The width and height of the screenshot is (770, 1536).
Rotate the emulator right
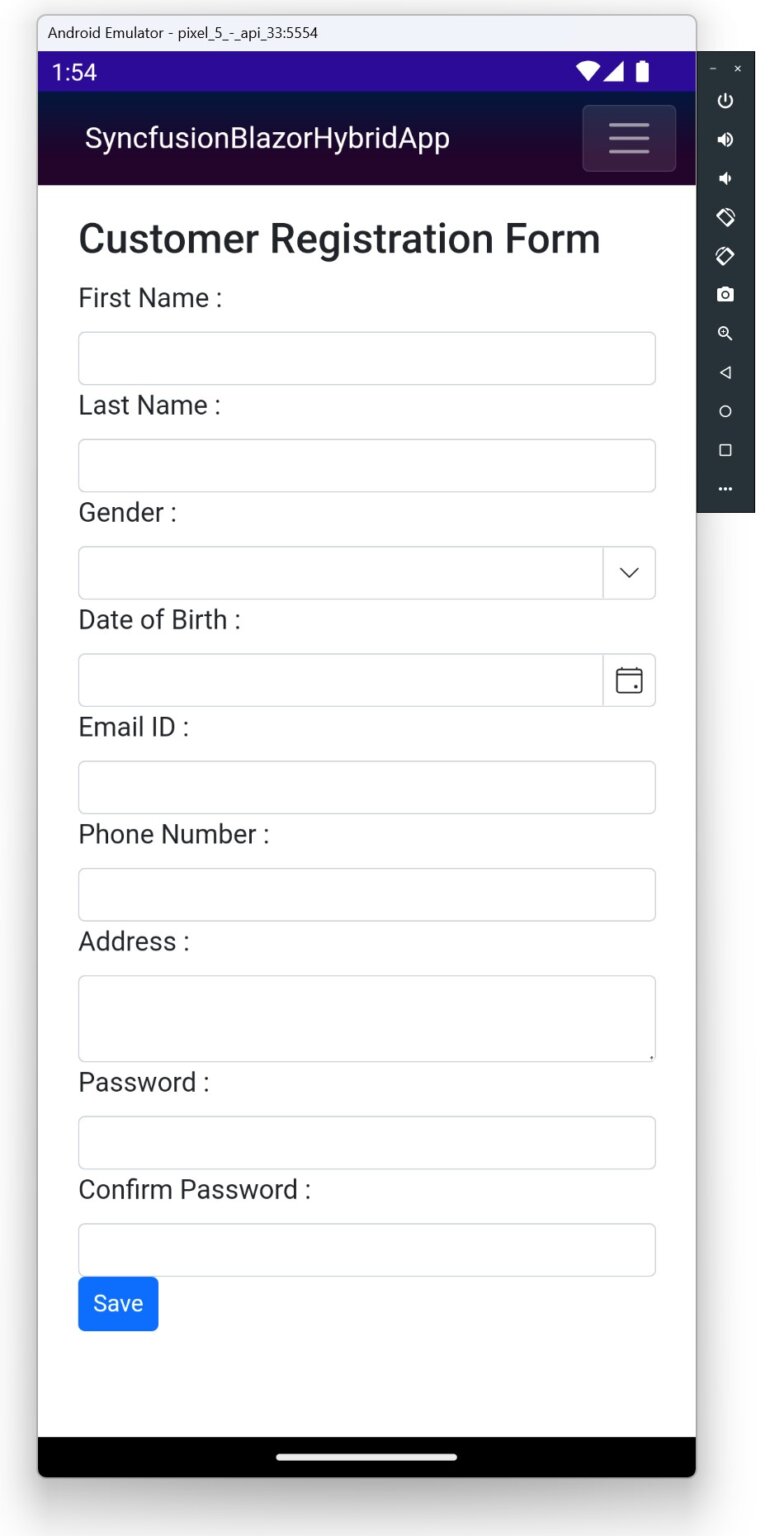click(725, 255)
